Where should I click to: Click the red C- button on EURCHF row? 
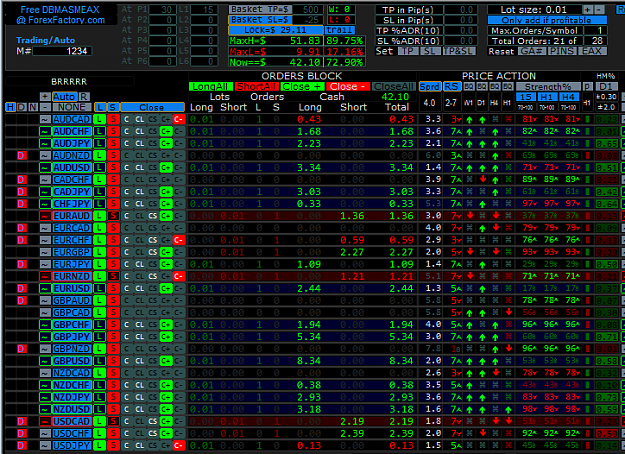(x=179, y=240)
